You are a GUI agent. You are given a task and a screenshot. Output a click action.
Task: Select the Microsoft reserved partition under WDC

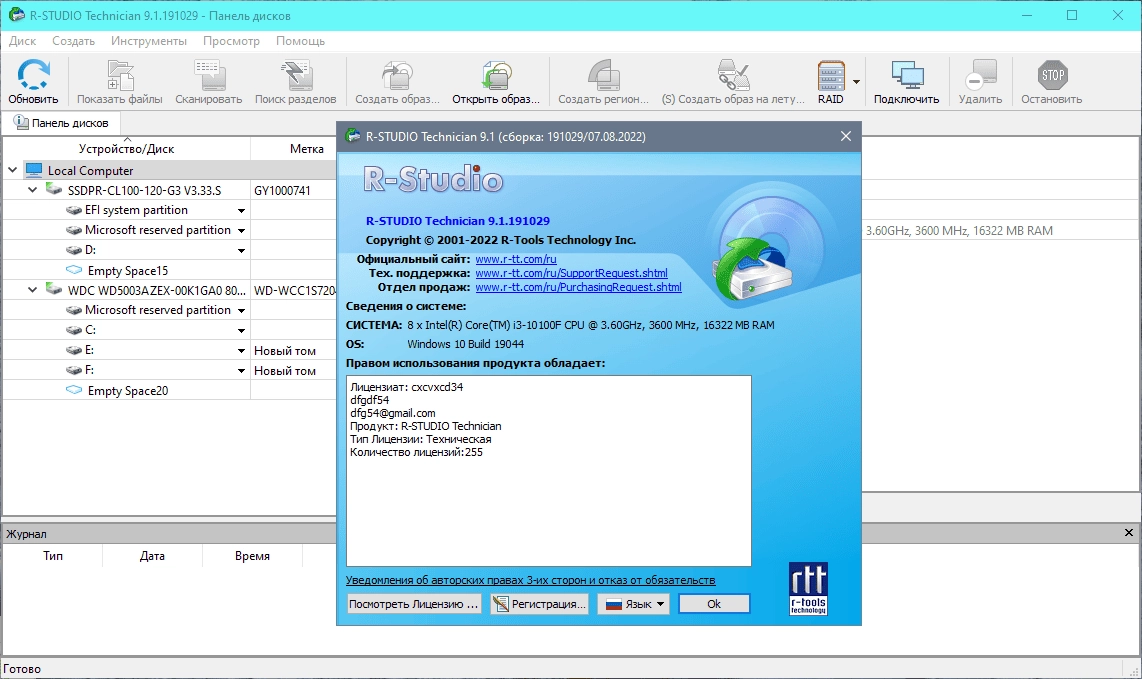(x=157, y=310)
